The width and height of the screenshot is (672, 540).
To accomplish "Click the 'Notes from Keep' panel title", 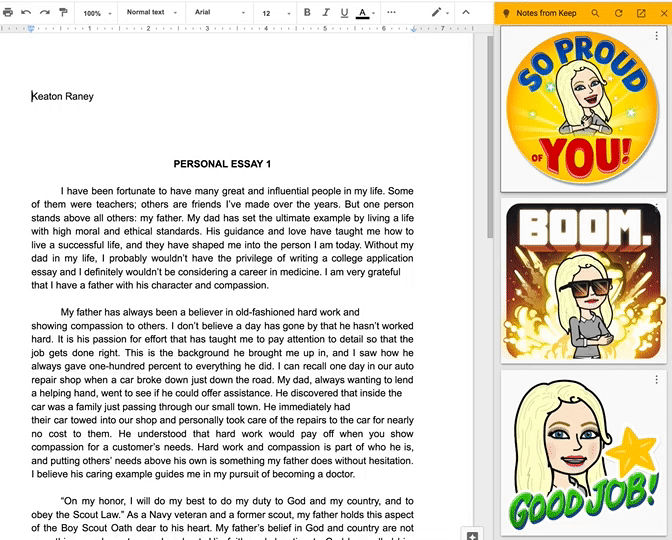I will (x=546, y=13).
